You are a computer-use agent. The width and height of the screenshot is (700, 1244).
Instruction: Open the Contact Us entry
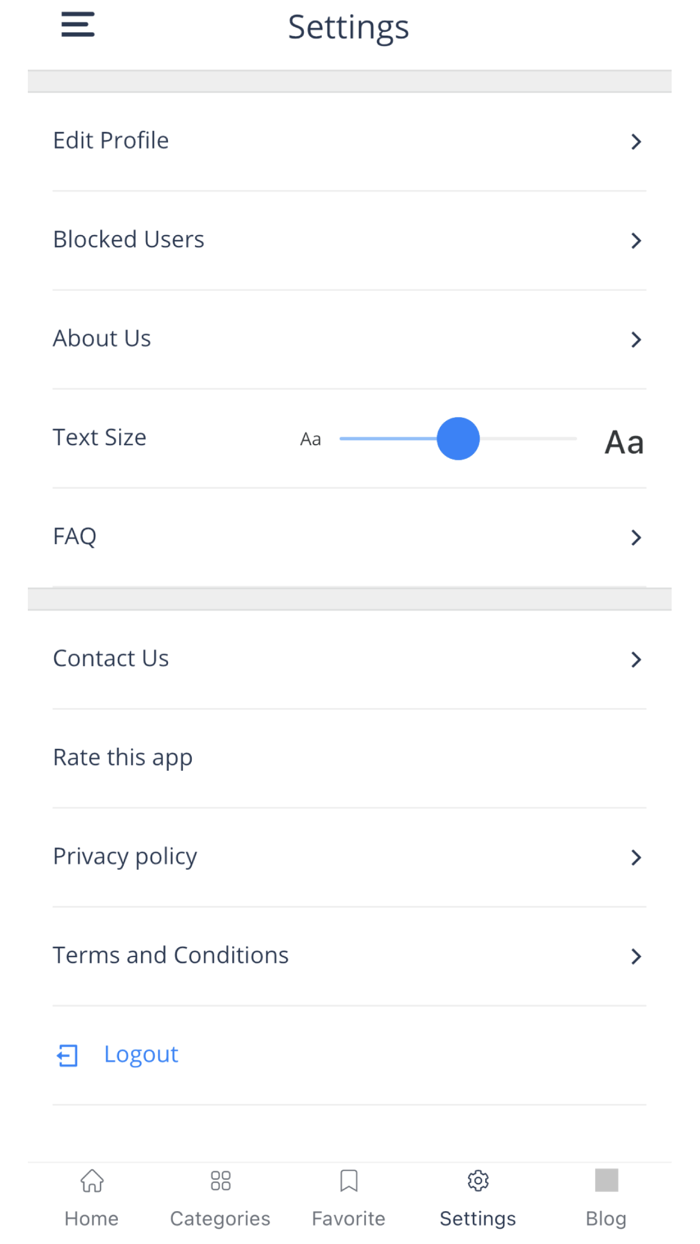point(111,659)
